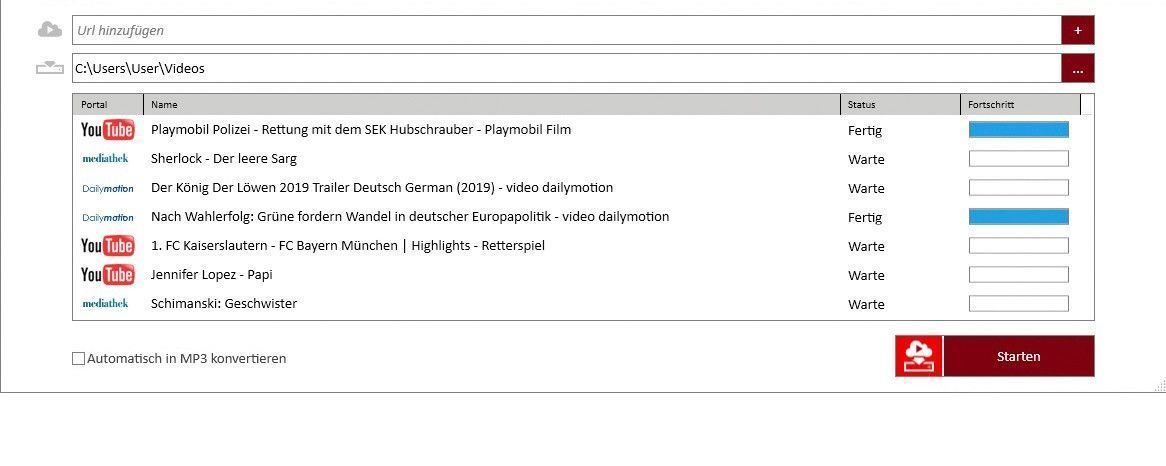Click the YouTube icon next to Jennifer Lopez - Papi

(107, 275)
